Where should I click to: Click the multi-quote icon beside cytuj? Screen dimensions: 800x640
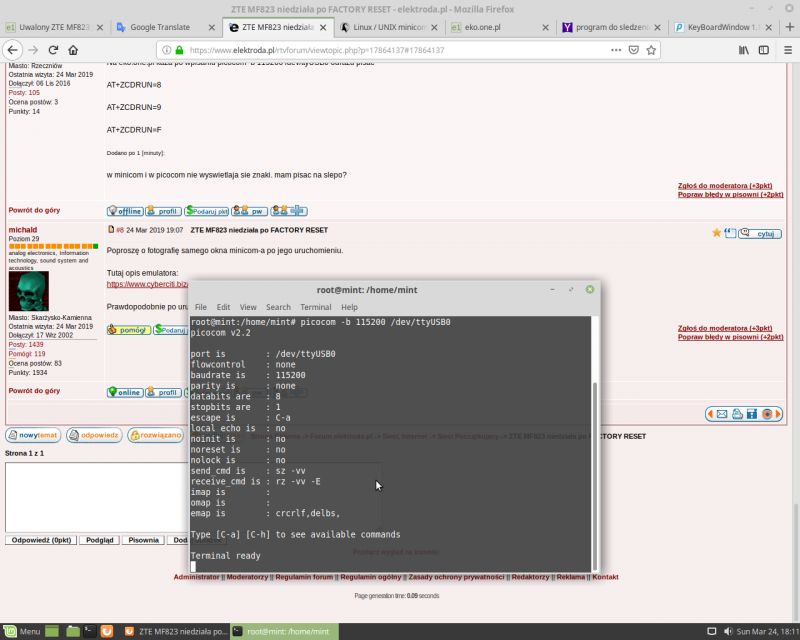730,233
